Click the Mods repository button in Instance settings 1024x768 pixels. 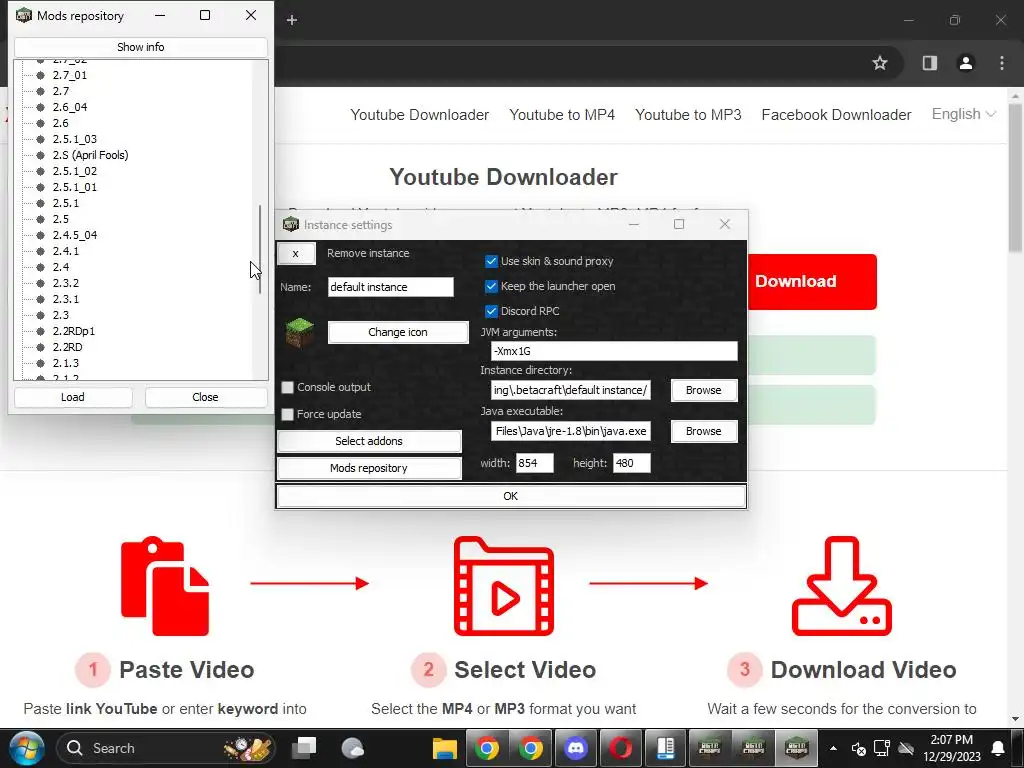click(x=369, y=468)
